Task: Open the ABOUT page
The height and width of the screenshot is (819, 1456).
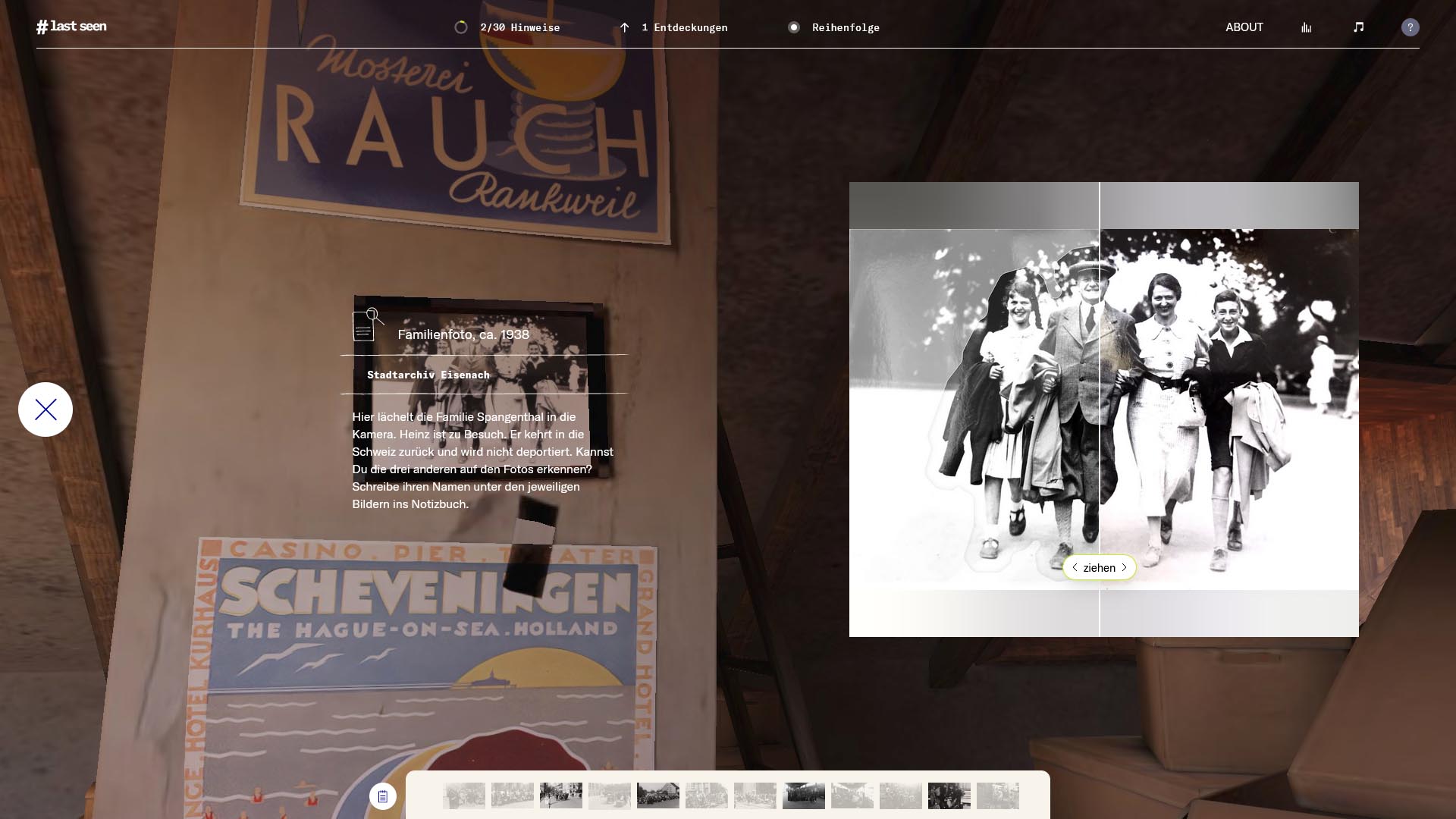Action: click(x=1244, y=27)
